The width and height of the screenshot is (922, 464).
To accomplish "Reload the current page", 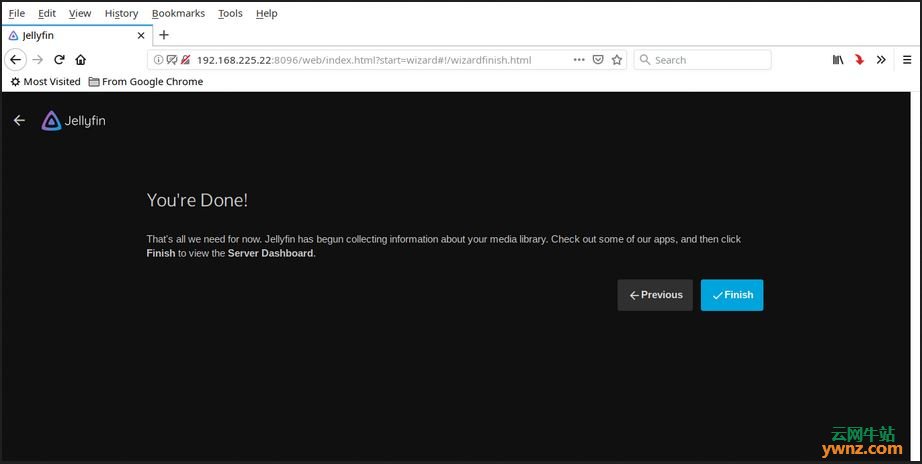I will 59,59.
